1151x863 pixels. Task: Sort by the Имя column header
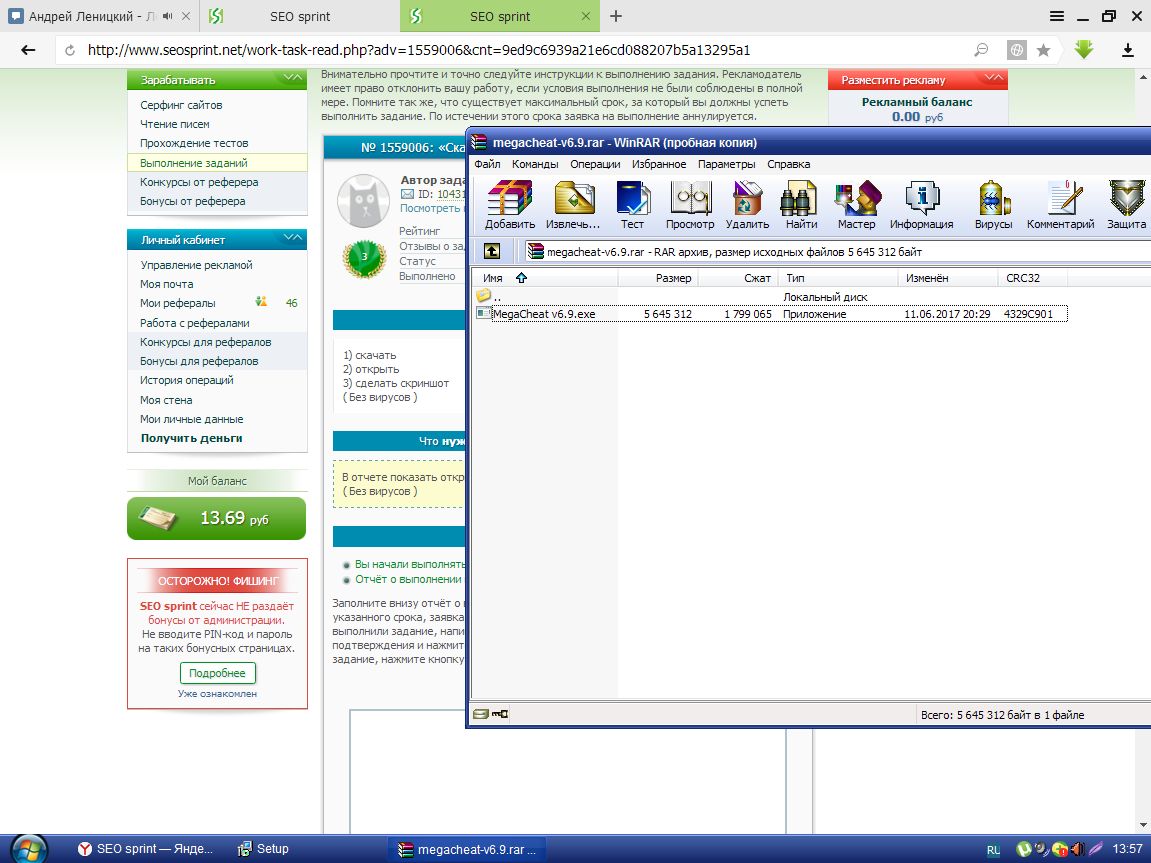tap(545, 278)
